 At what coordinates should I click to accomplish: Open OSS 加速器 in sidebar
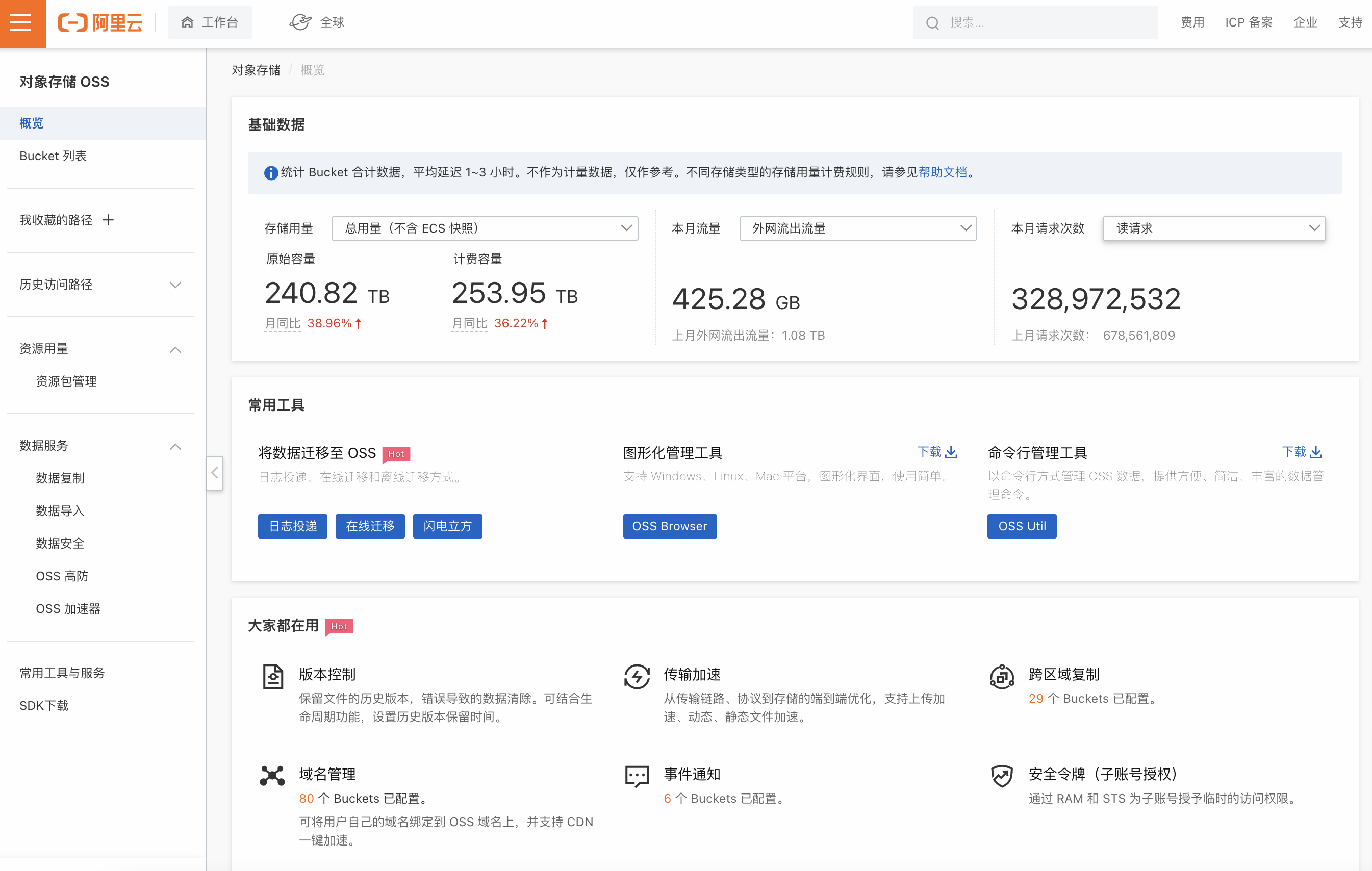68,608
